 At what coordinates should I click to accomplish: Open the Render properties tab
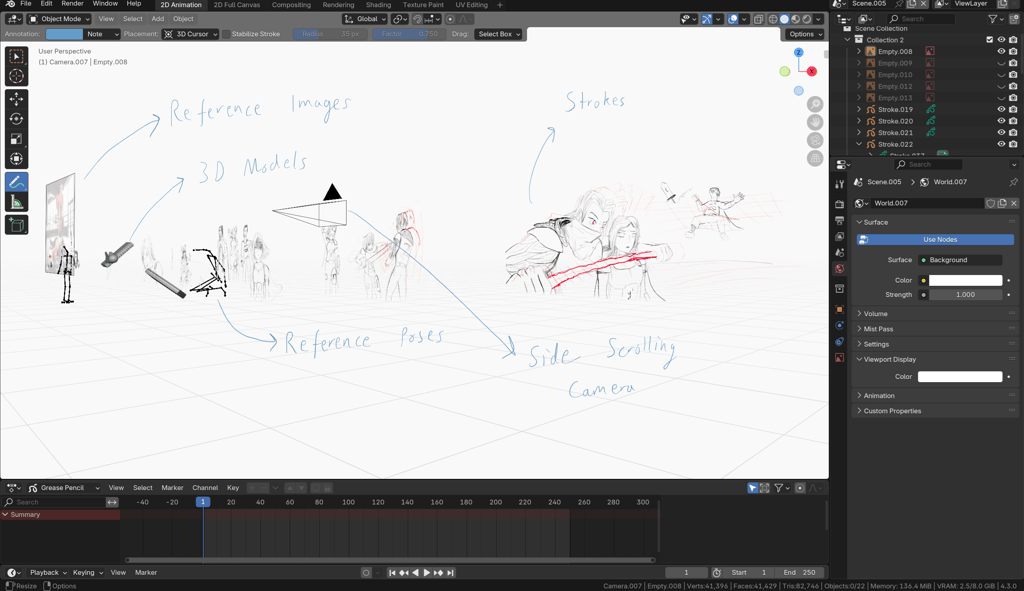point(840,204)
